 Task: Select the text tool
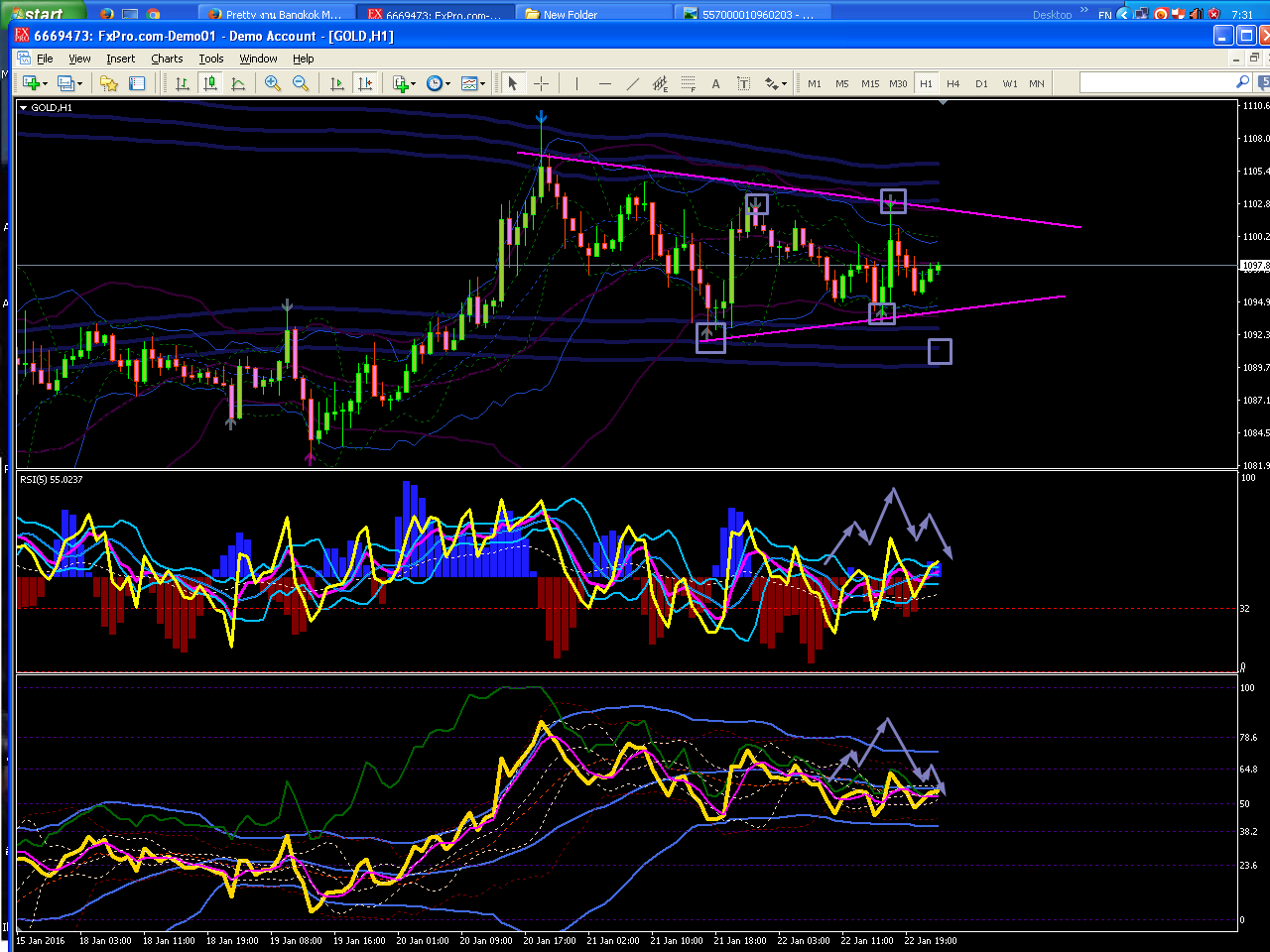[715, 83]
